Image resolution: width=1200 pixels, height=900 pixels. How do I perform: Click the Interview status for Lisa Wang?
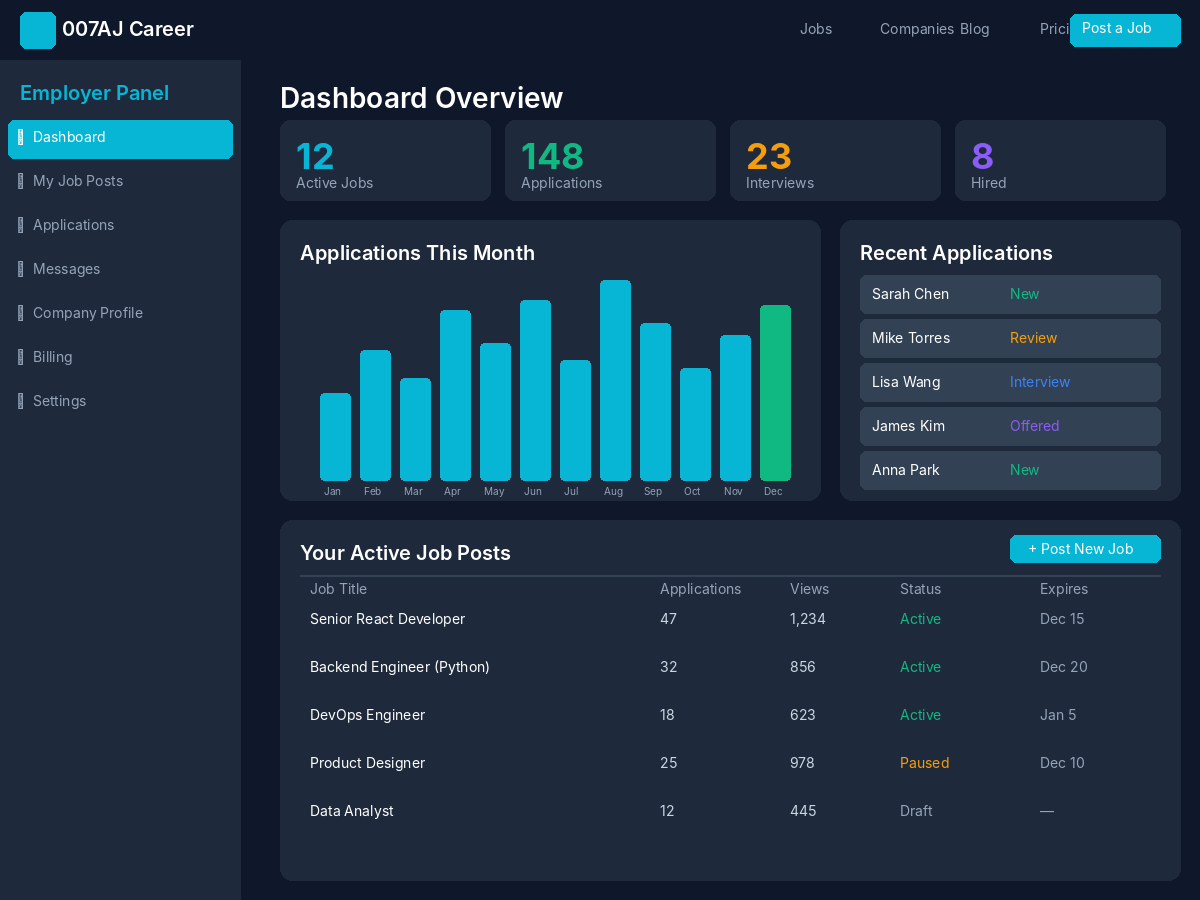pos(1040,382)
